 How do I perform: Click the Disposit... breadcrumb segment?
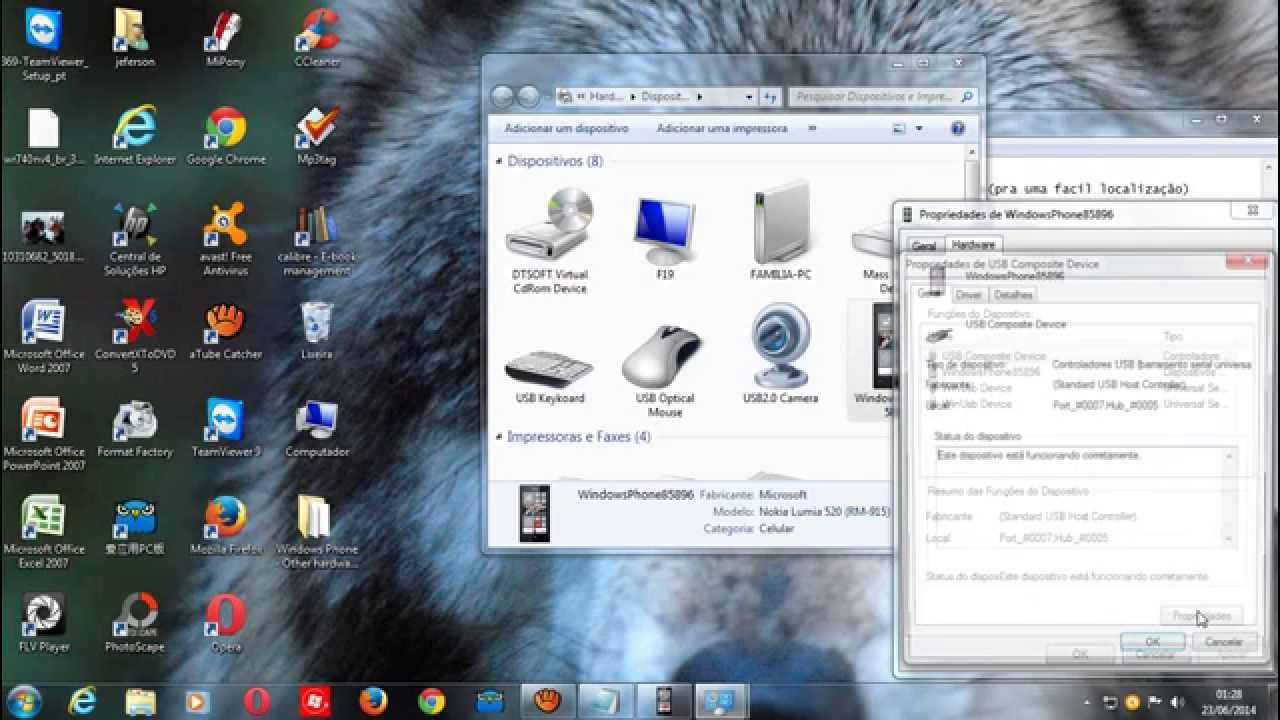pyautogui.click(x=666, y=97)
